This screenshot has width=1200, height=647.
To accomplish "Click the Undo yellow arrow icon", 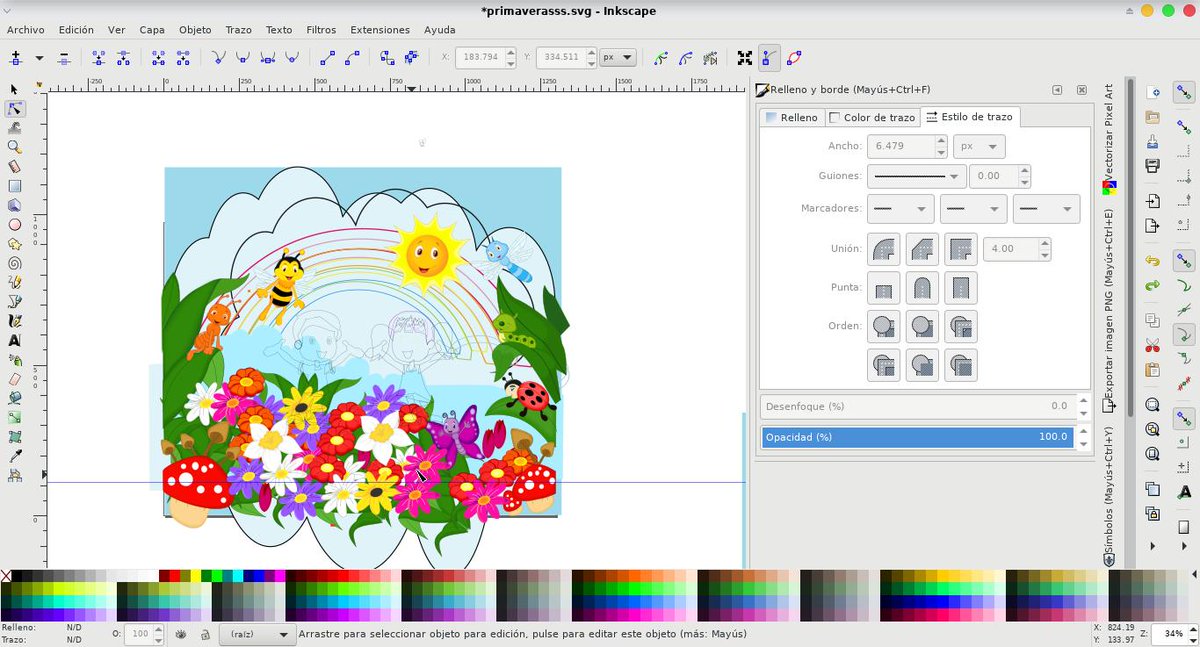I will pos(1152,261).
